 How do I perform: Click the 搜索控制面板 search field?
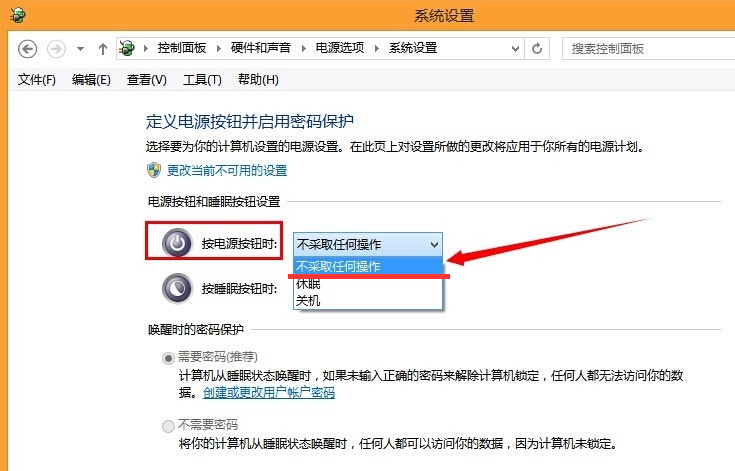coord(640,48)
